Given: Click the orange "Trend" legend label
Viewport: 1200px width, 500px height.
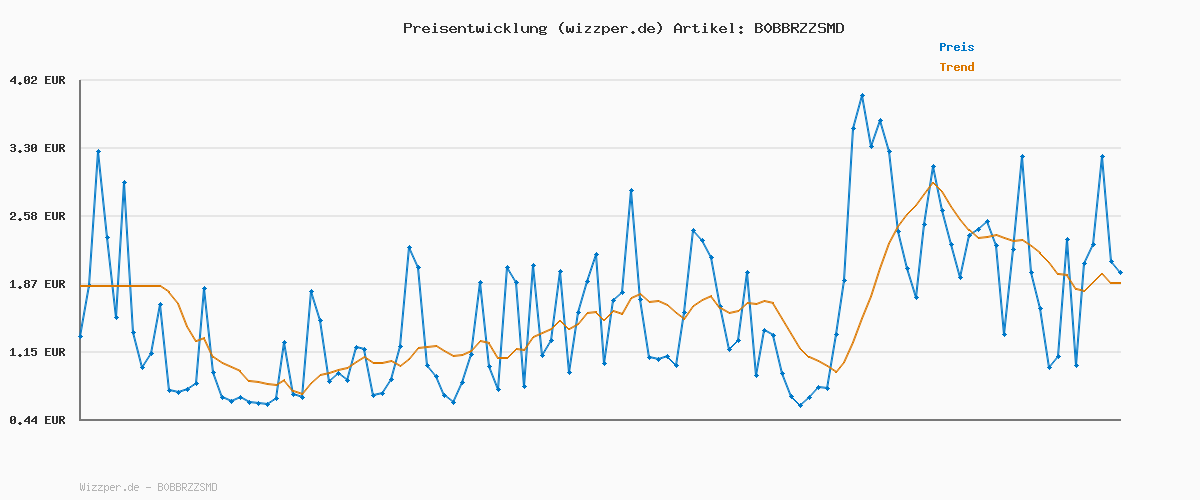Looking at the screenshot, I should point(956,67).
